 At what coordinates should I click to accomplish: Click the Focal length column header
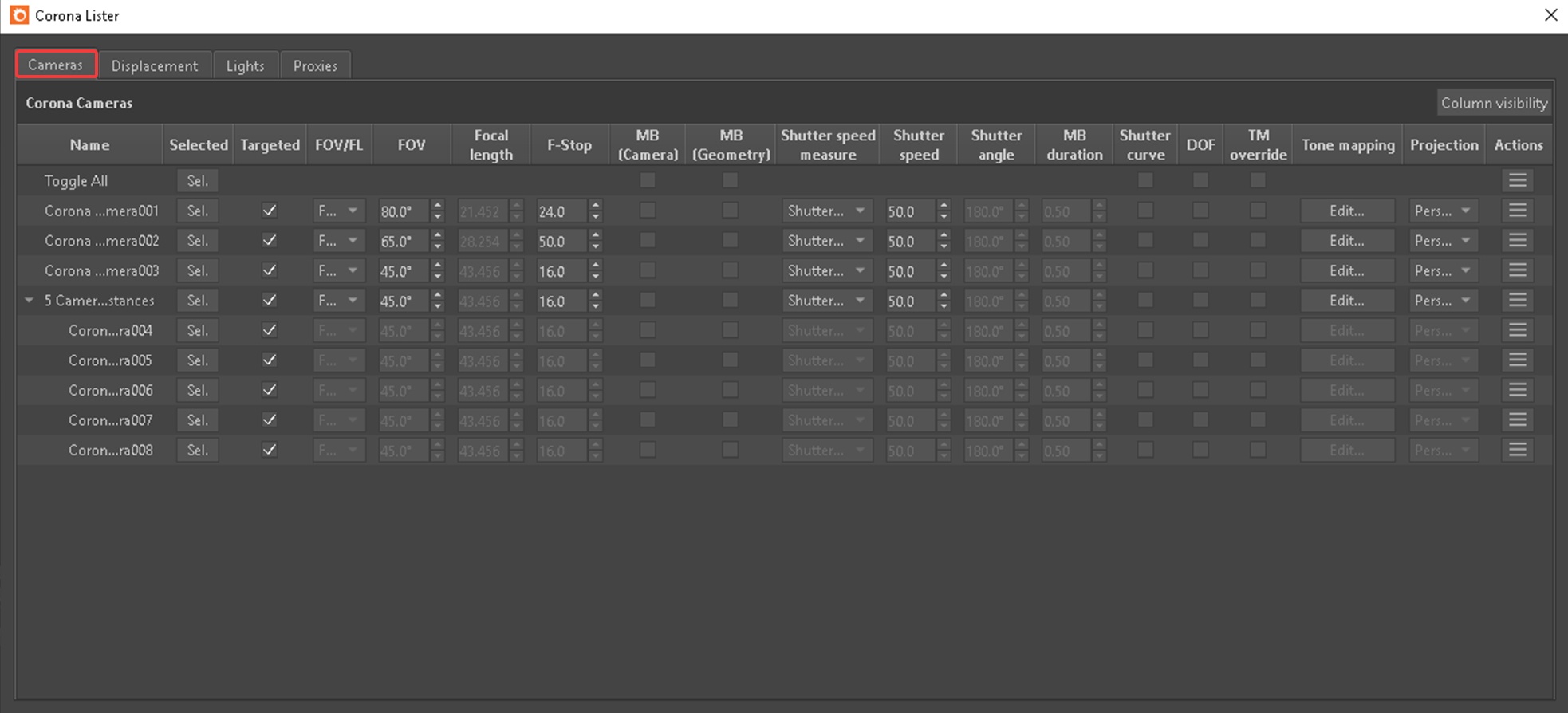pos(490,144)
